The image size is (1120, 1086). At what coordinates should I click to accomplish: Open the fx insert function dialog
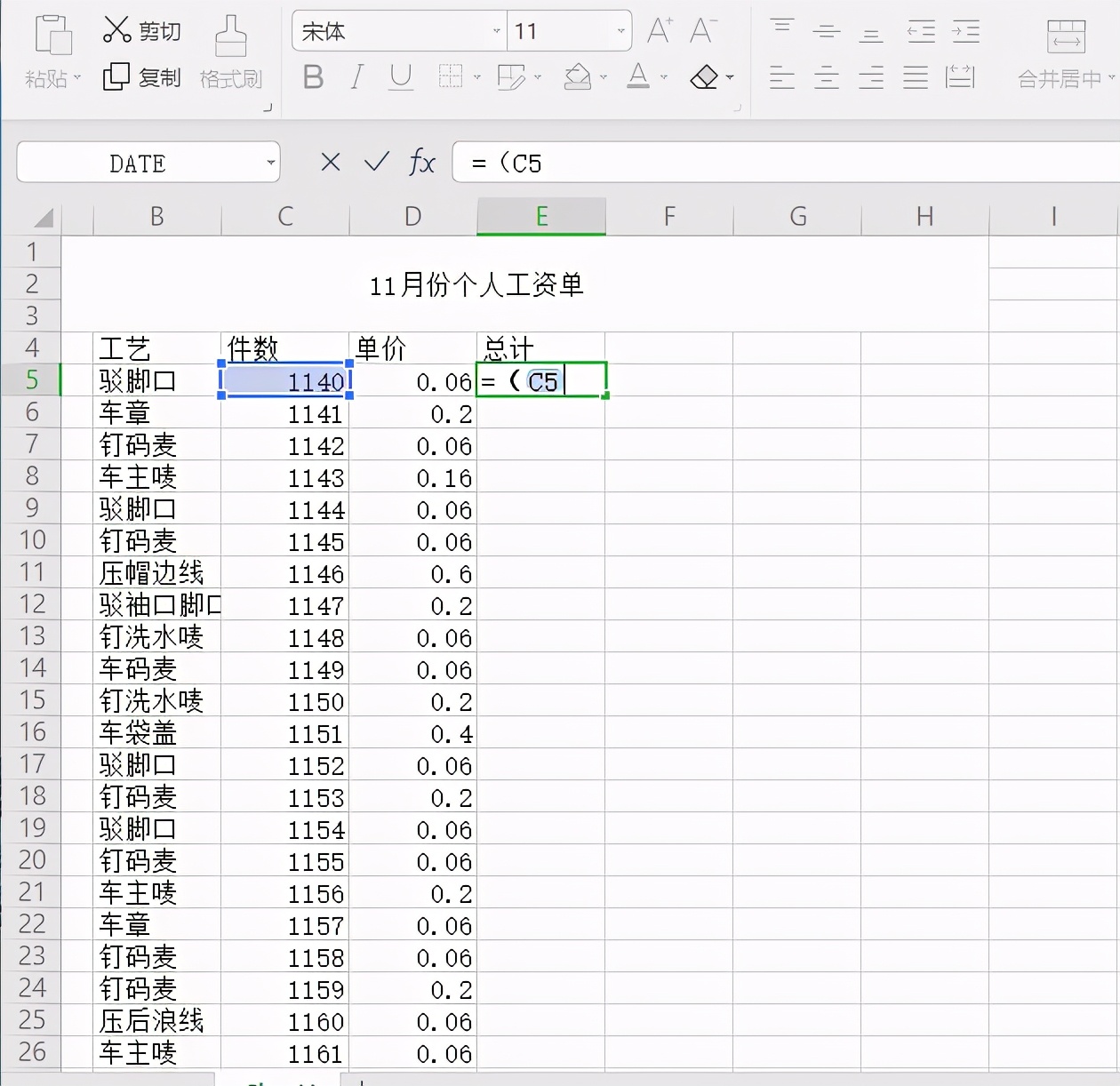[421, 163]
